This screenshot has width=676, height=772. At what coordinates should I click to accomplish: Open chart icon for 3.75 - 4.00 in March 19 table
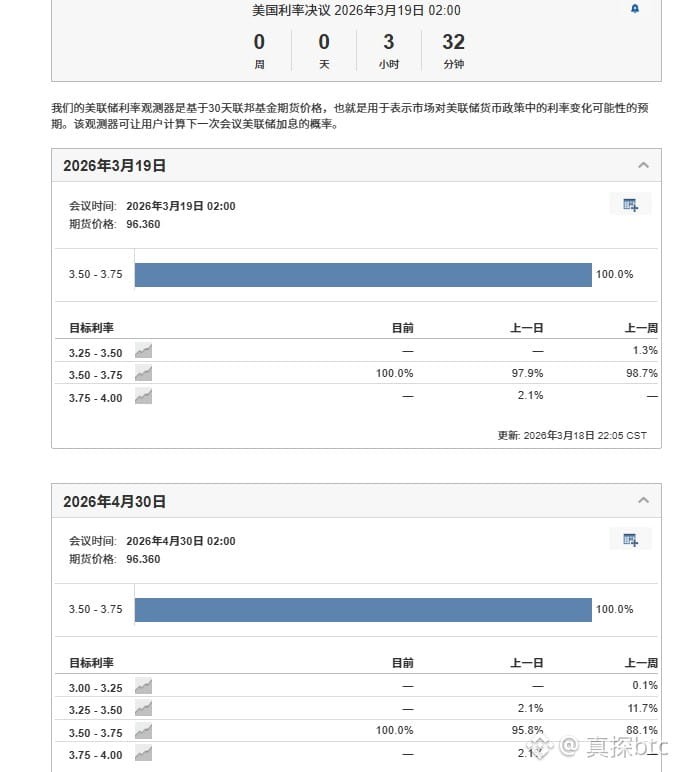(x=144, y=397)
